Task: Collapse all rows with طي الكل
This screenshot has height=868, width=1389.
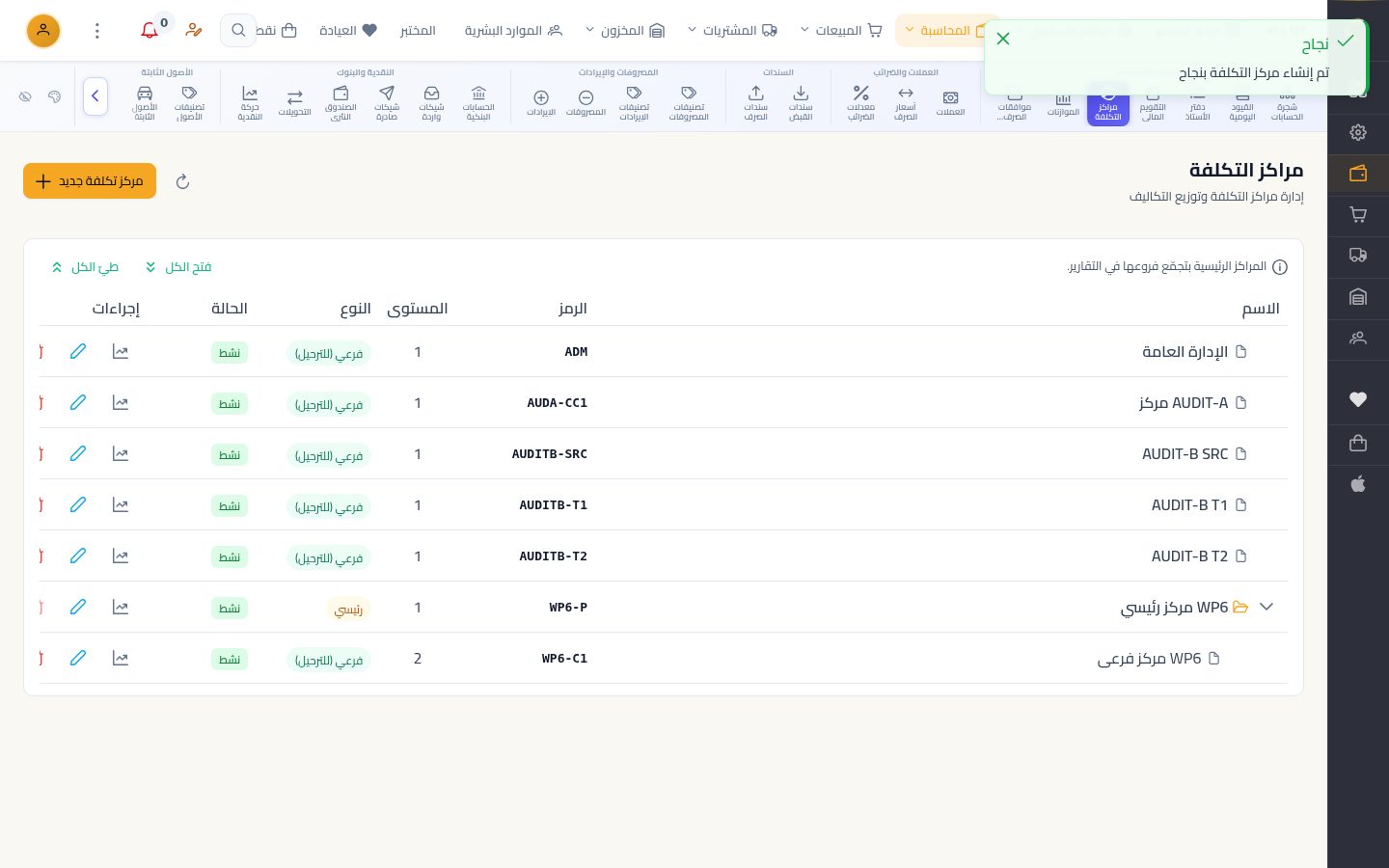Action: pos(86,267)
